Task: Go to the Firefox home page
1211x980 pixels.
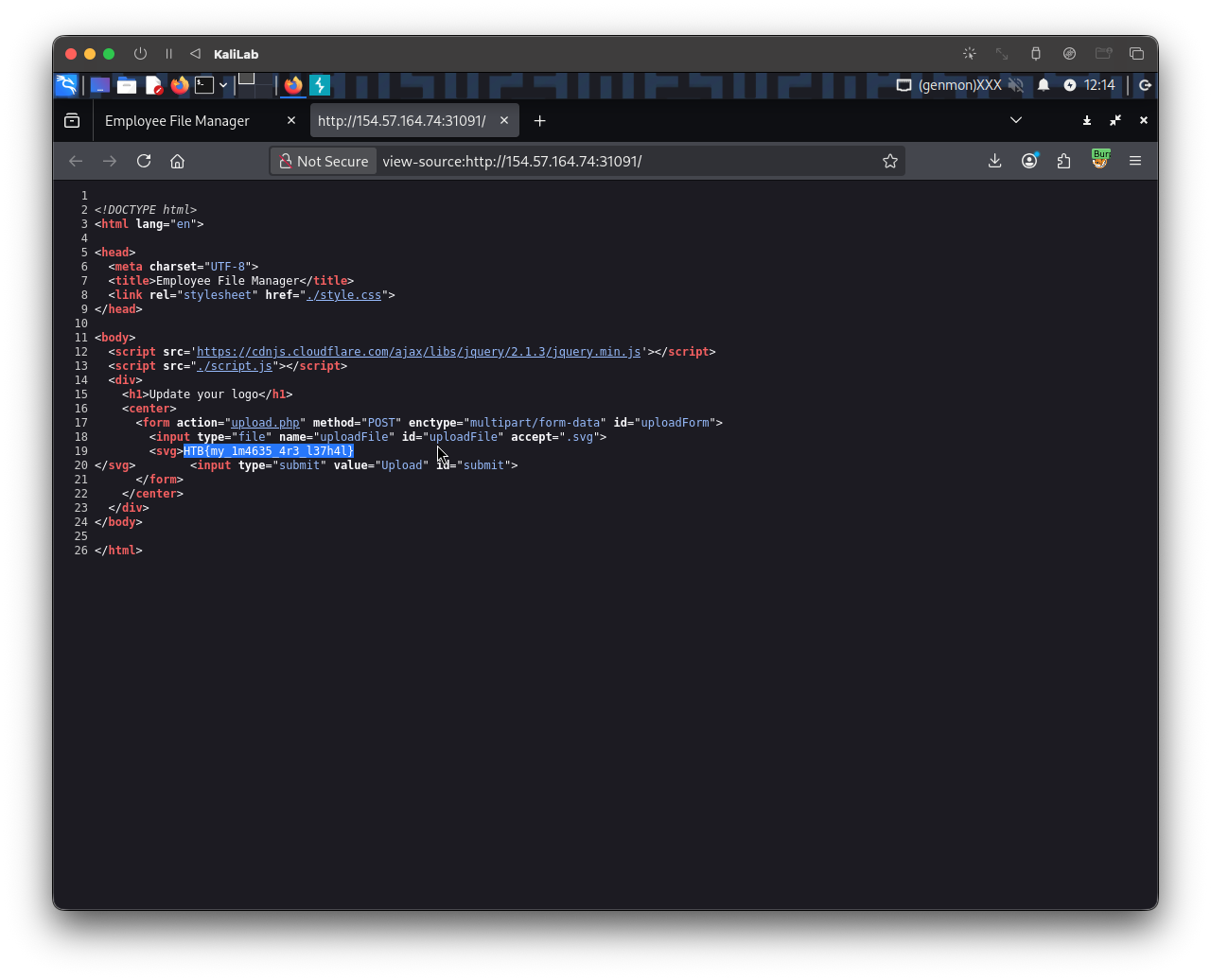Action: [x=177, y=161]
